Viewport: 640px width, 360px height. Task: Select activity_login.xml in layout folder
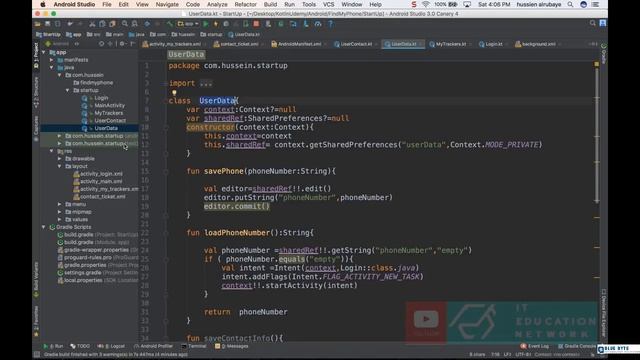(101, 174)
